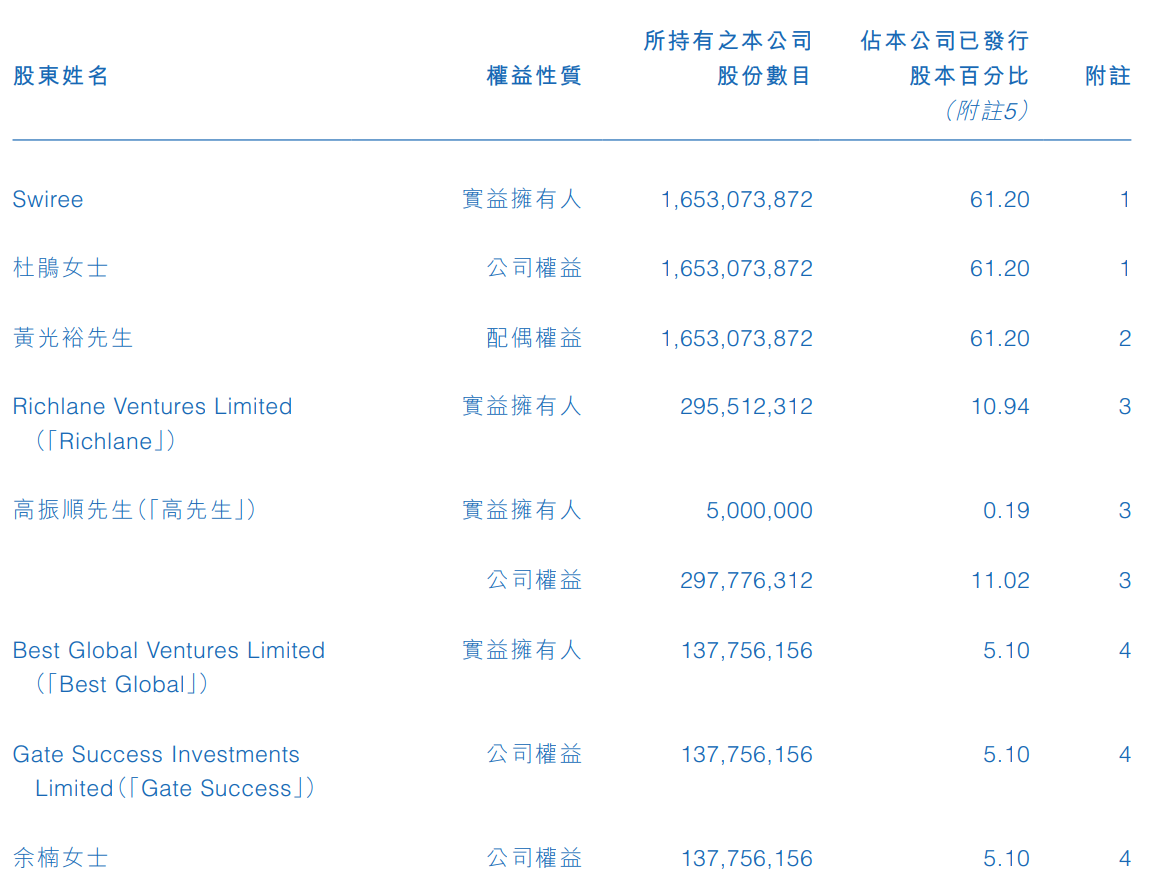Click the 11.02 percentage
Screen dimensions: 1167x875
click(1000, 580)
